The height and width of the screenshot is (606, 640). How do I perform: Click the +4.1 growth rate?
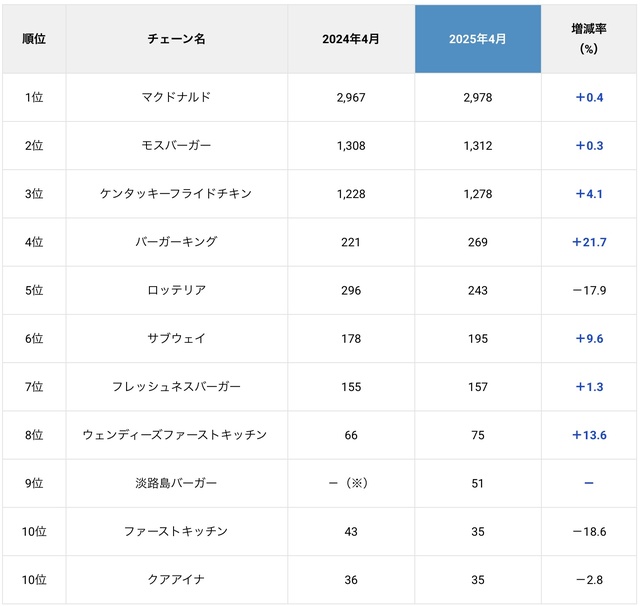coord(589,194)
